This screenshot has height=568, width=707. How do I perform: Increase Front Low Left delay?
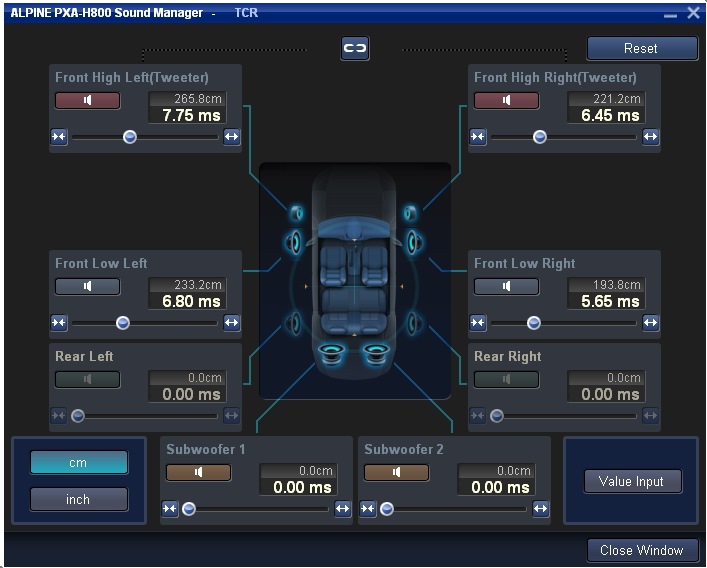pyautogui.click(x=231, y=323)
